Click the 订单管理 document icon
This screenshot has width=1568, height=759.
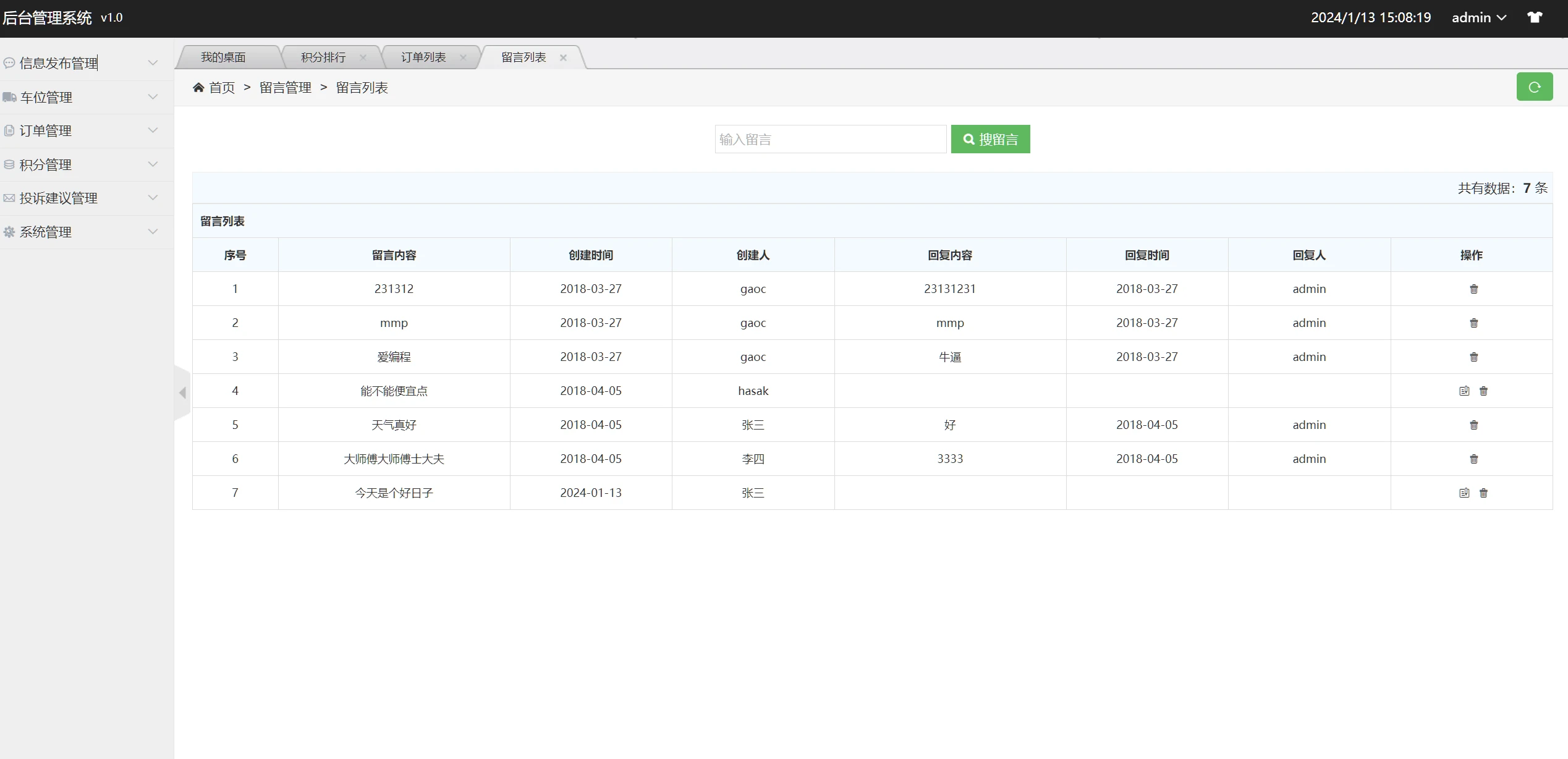tap(9, 130)
